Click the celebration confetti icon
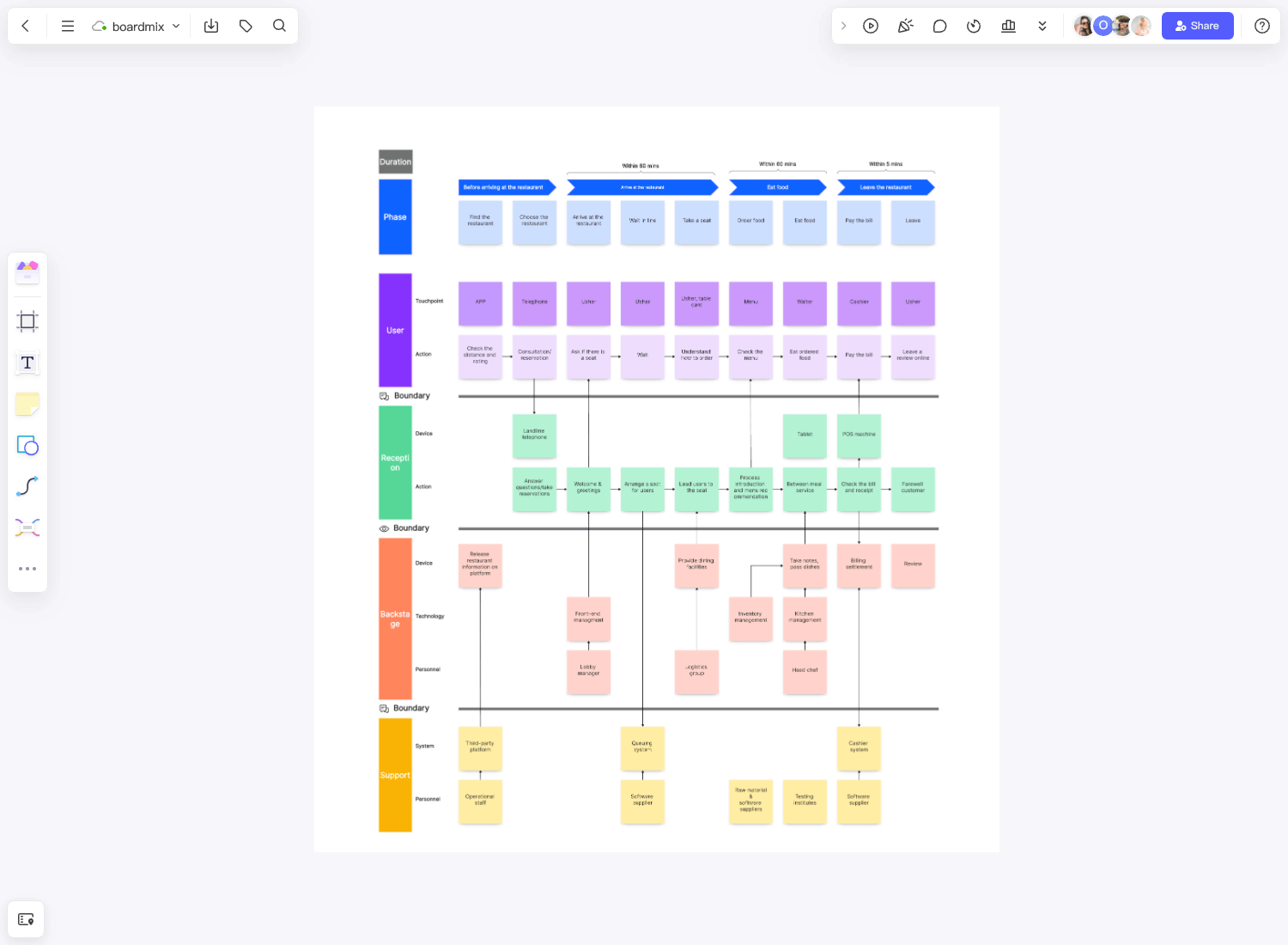The image size is (1288, 945). (905, 26)
